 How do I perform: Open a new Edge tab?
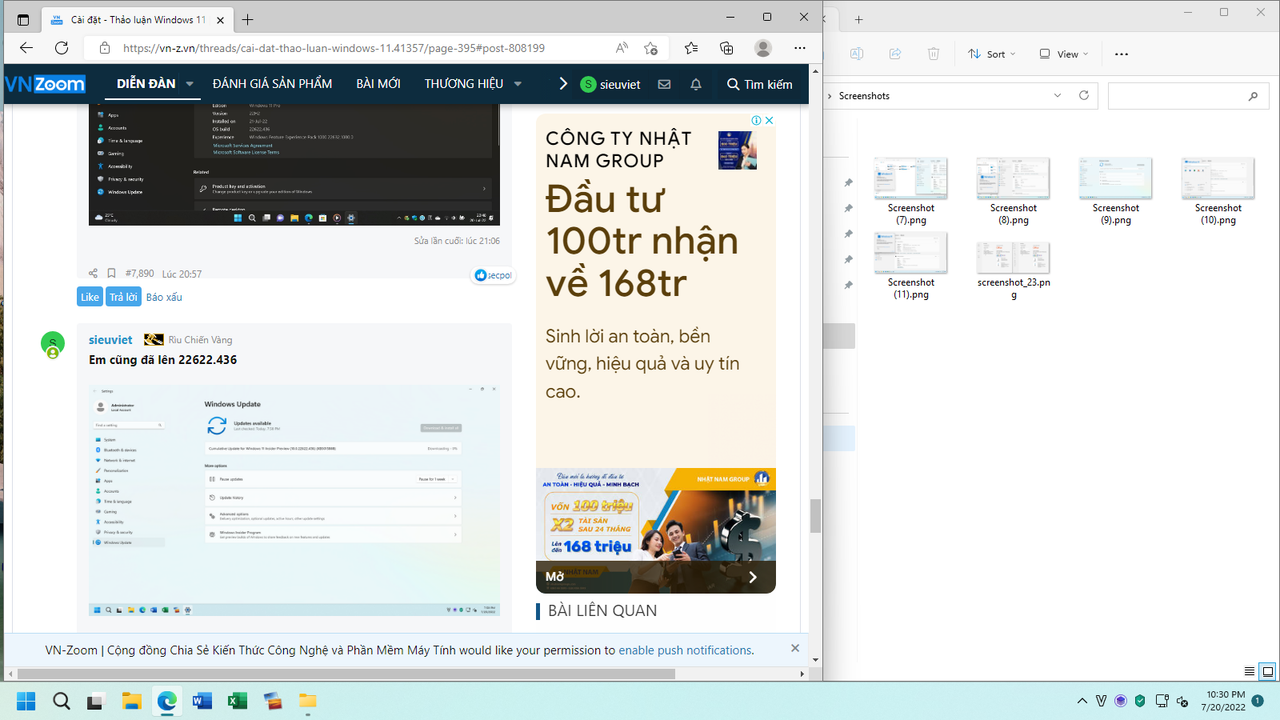point(248,19)
